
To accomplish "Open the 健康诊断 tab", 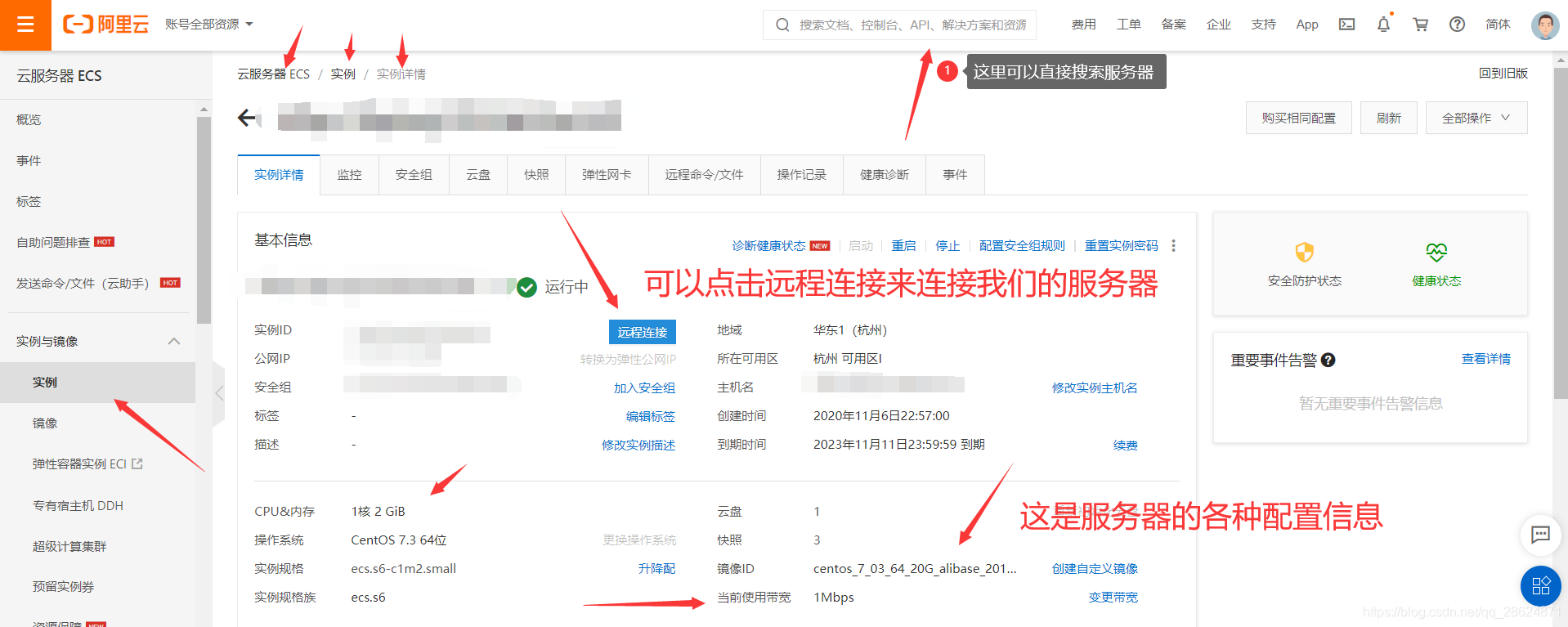I will pyautogui.click(x=885, y=175).
